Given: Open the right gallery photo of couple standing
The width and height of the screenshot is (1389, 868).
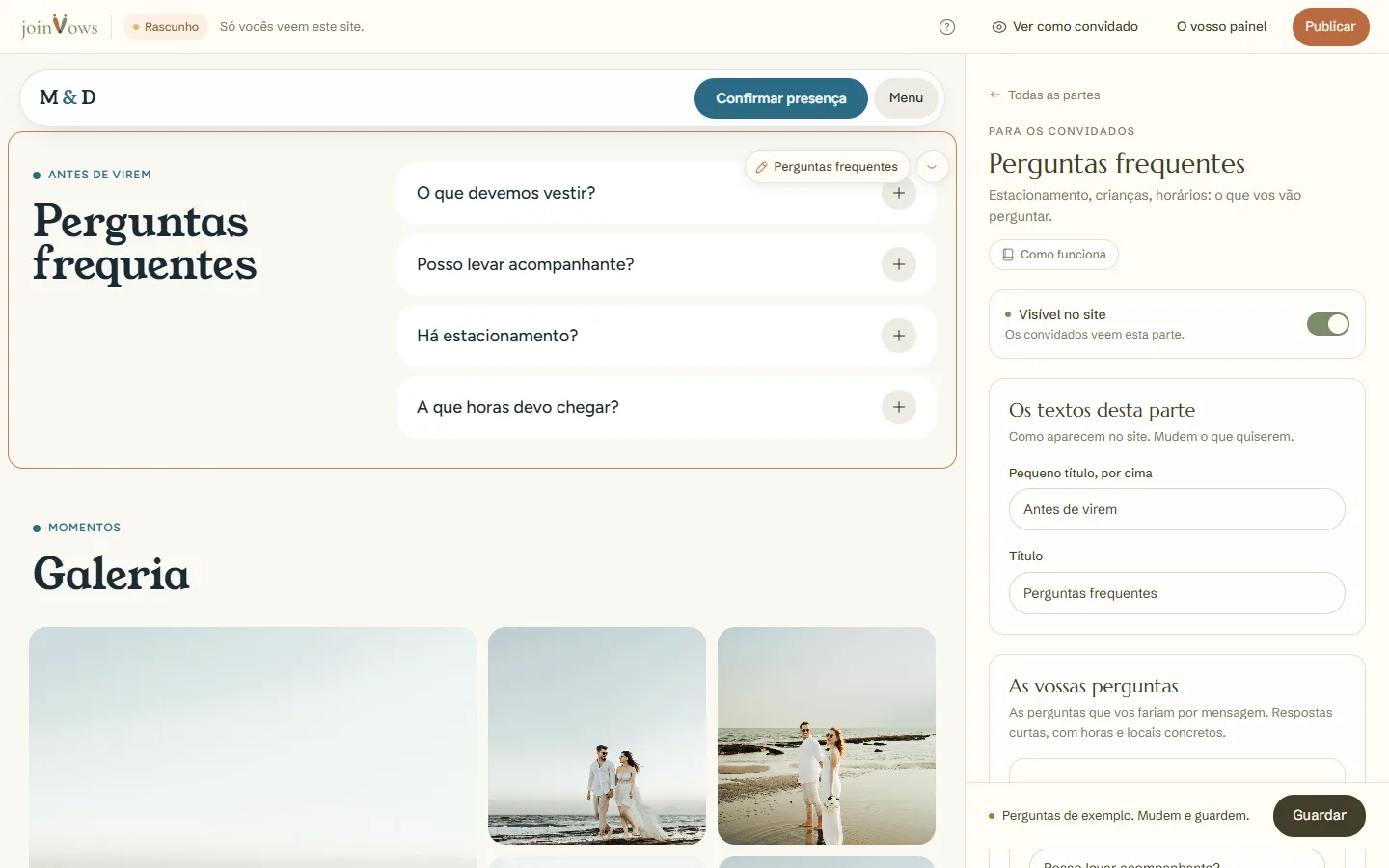Looking at the screenshot, I should (x=827, y=736).
